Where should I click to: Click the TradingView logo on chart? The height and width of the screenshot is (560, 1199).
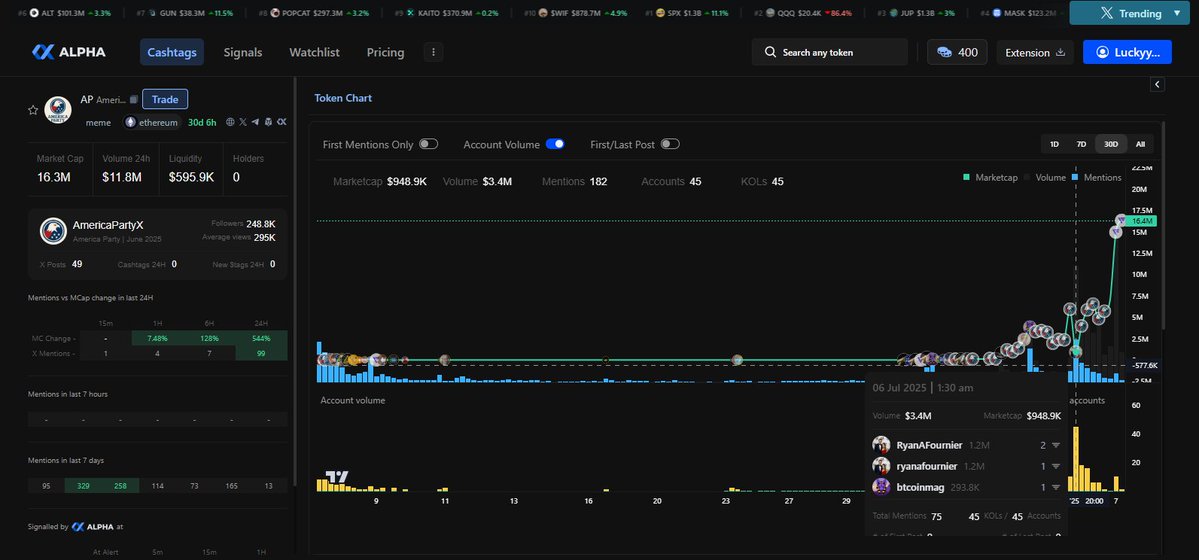(336, 477)
